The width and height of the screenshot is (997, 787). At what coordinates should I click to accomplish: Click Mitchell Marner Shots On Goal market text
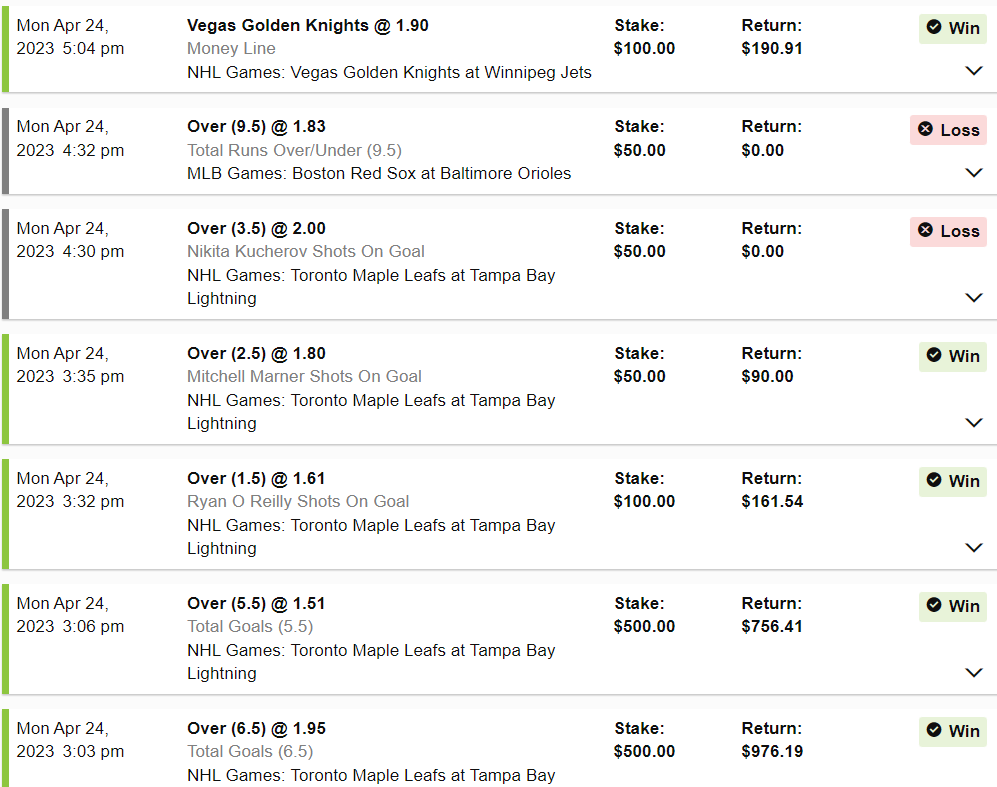coord(304,376)
